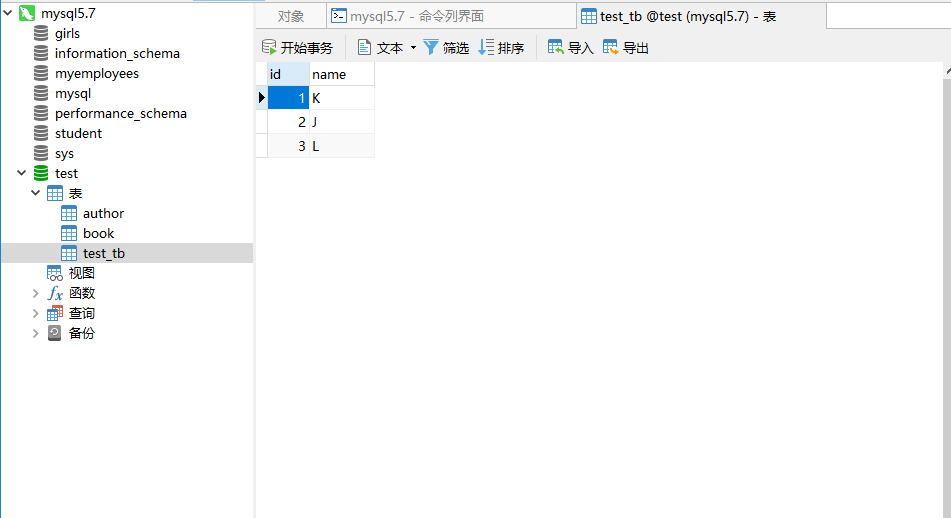Click the test_tb table icon in the tree
951x518 pixels.
point(69,254)
